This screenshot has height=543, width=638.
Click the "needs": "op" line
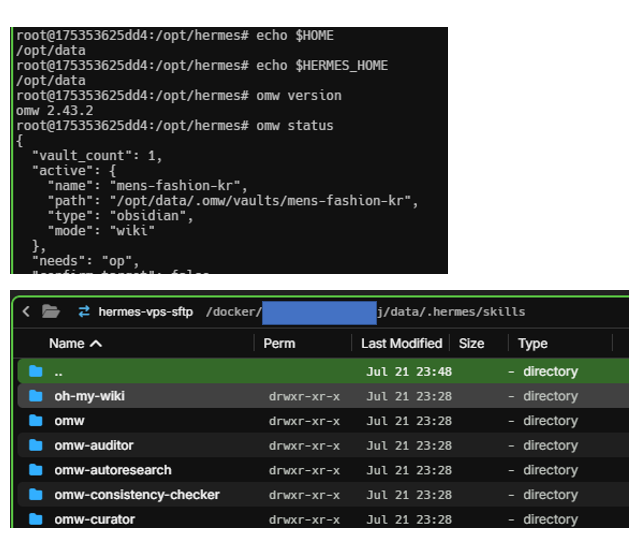click(x=85, y=261)
